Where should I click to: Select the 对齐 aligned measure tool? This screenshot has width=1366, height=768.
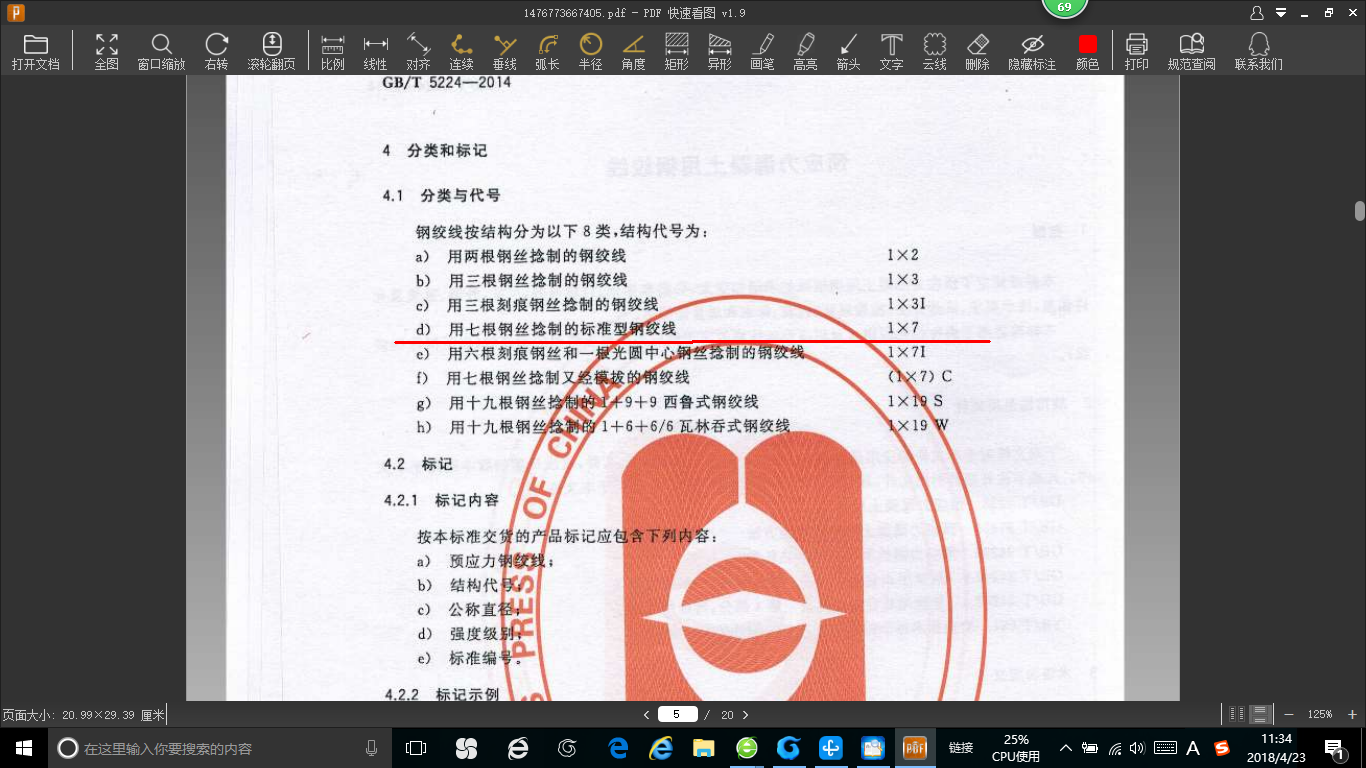click(x=418, y=52)
